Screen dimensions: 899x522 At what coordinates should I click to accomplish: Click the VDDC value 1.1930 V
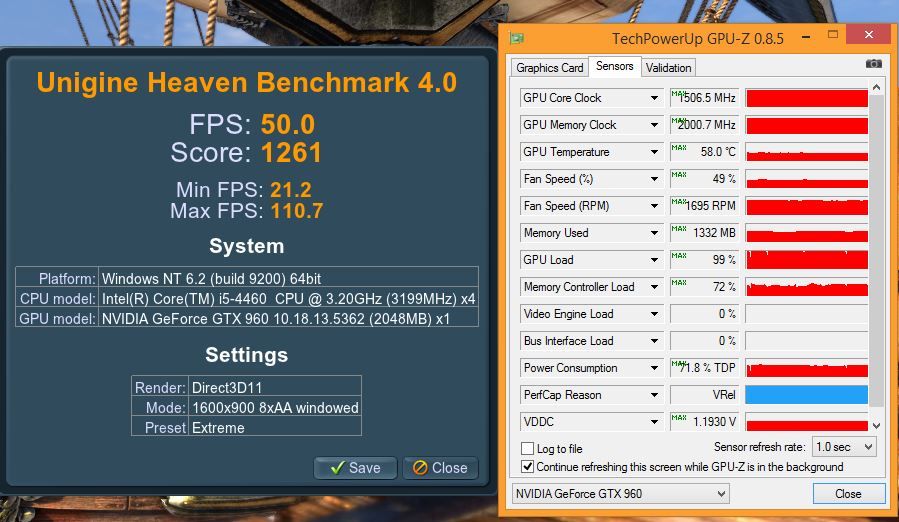[705, 422]
